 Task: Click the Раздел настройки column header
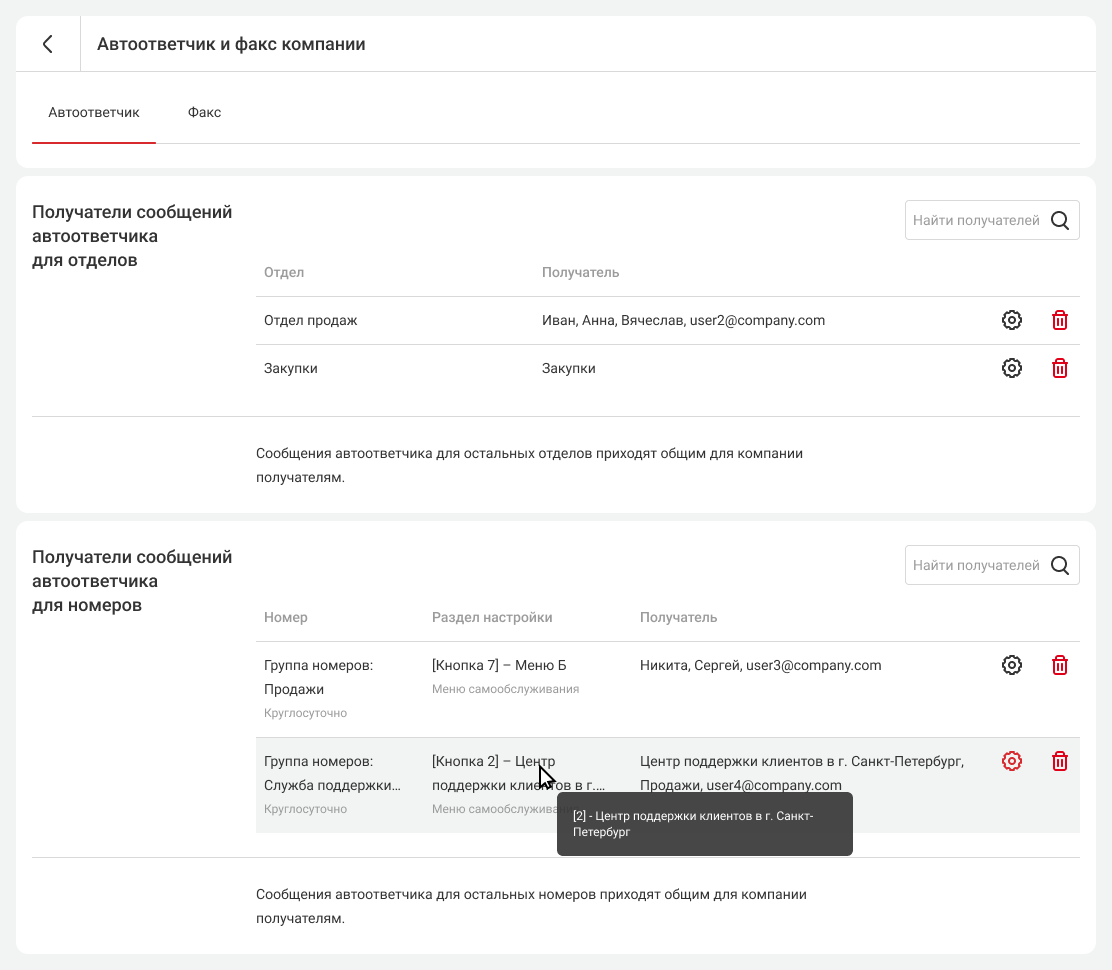492,617
